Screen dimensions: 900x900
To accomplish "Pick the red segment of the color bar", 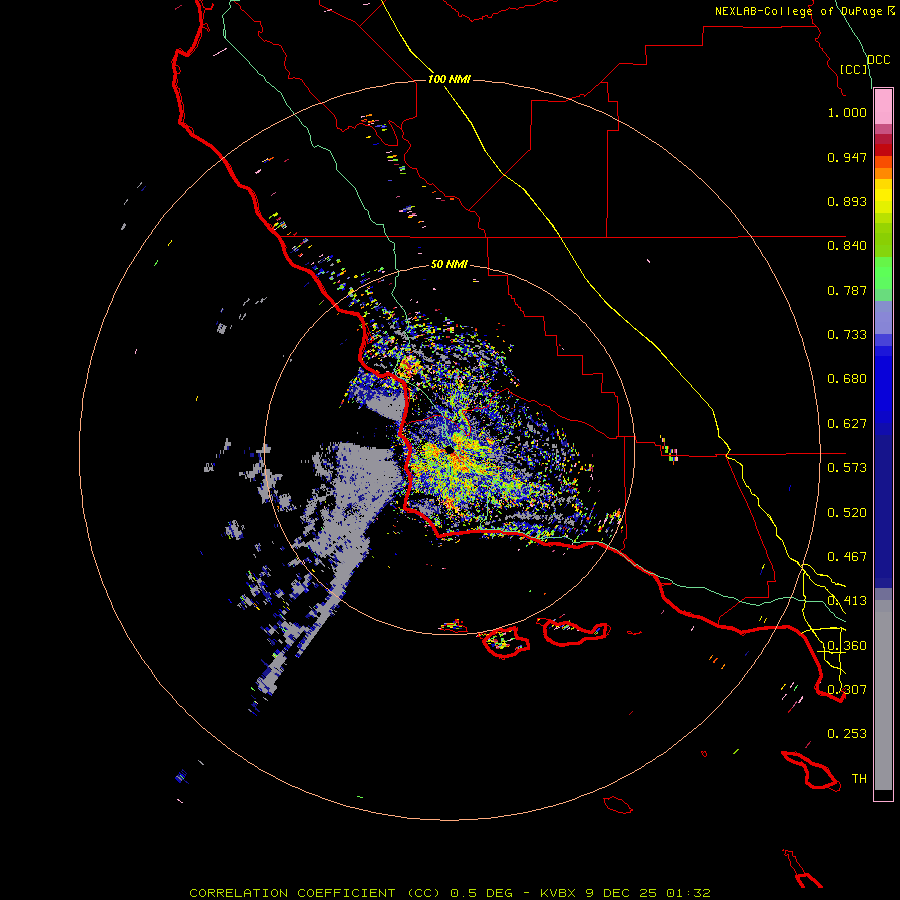I will tap(883, 150).
